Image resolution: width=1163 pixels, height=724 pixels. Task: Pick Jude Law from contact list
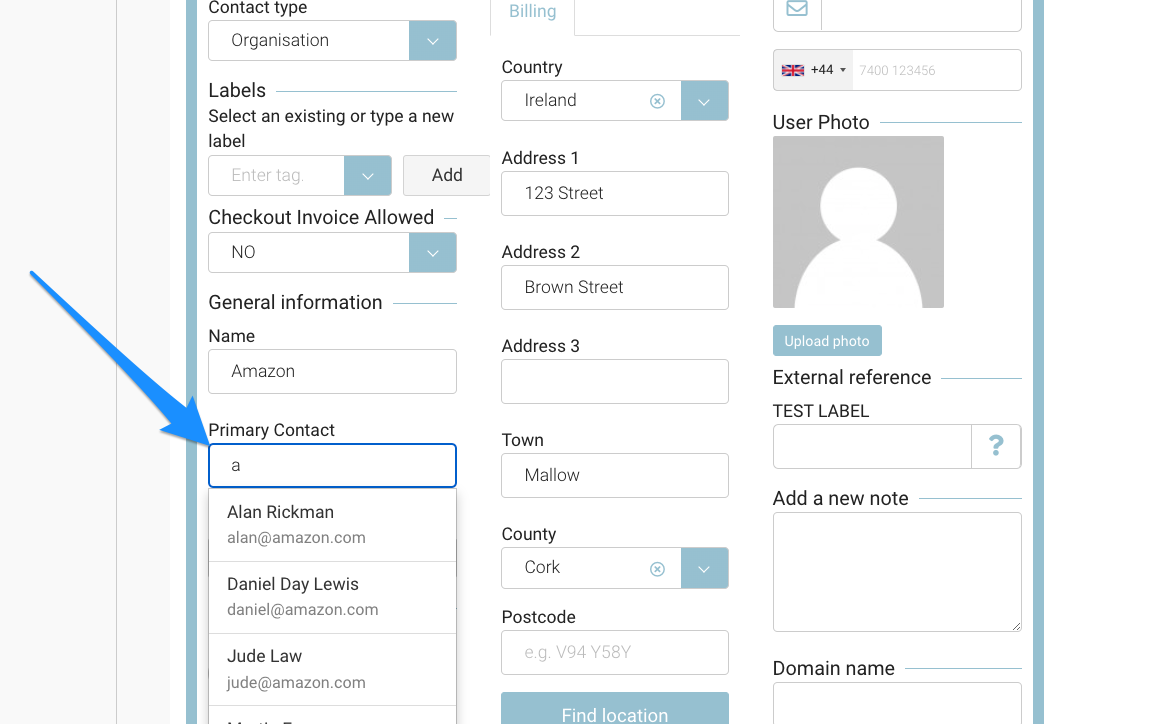point(332,669)
